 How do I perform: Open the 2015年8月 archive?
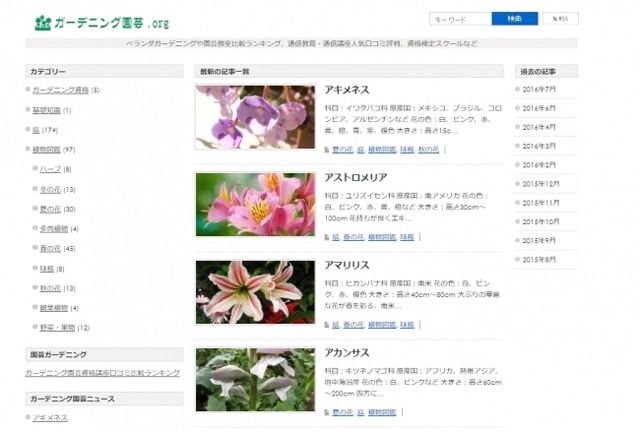pyautogui.click(x=539, y=260)
